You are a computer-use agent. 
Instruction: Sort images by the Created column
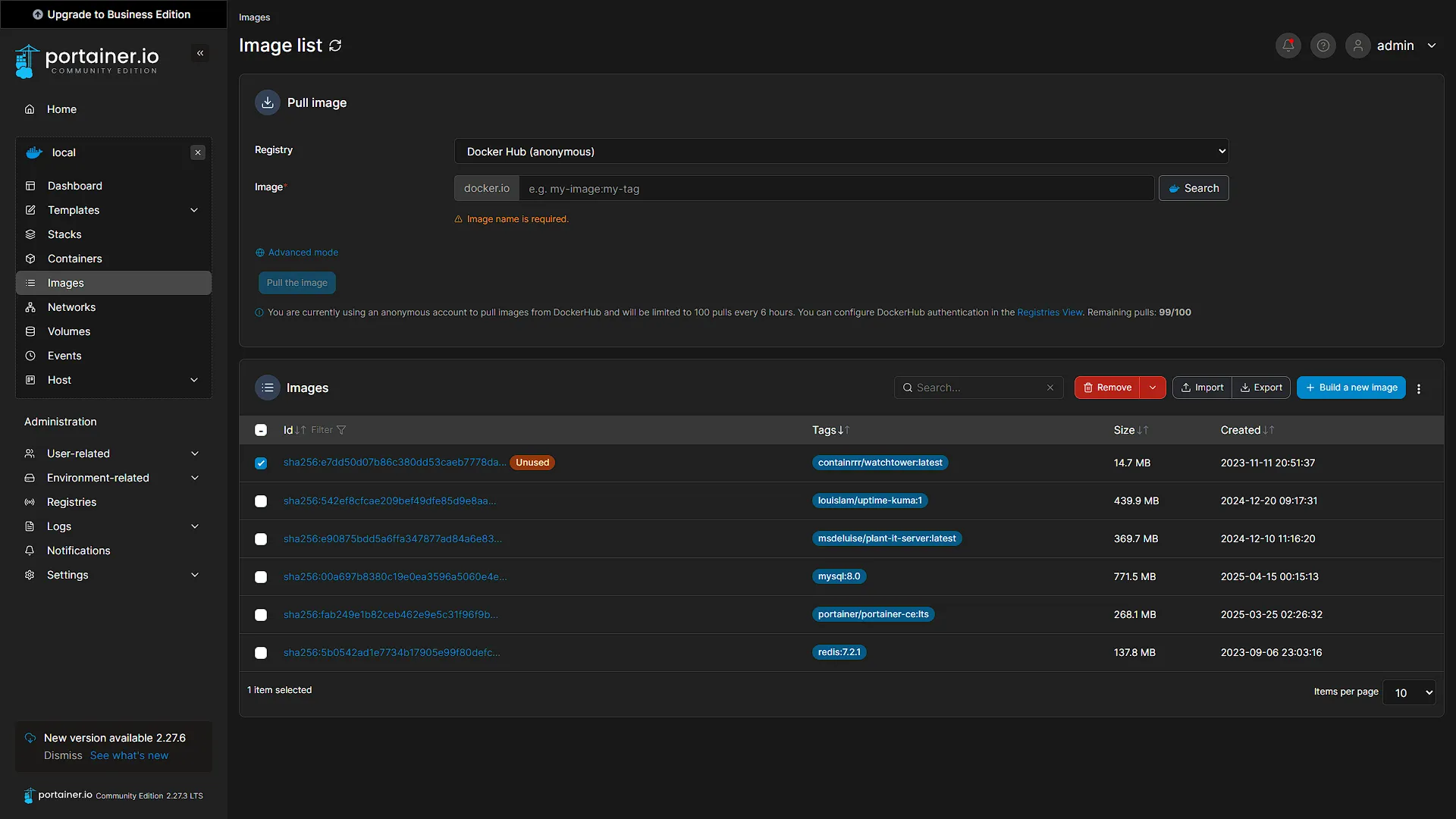click(x=1247, y=430)
